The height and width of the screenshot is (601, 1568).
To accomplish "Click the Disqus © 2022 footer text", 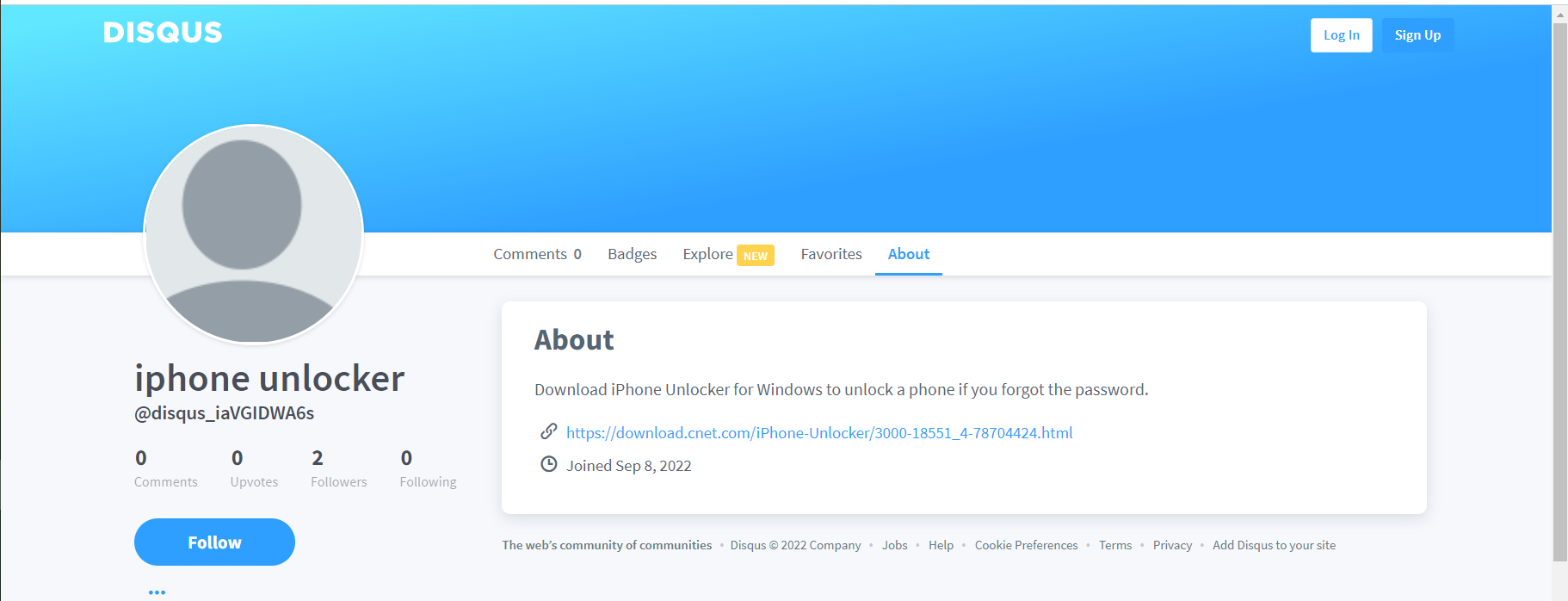I will (x=769, y=545).
